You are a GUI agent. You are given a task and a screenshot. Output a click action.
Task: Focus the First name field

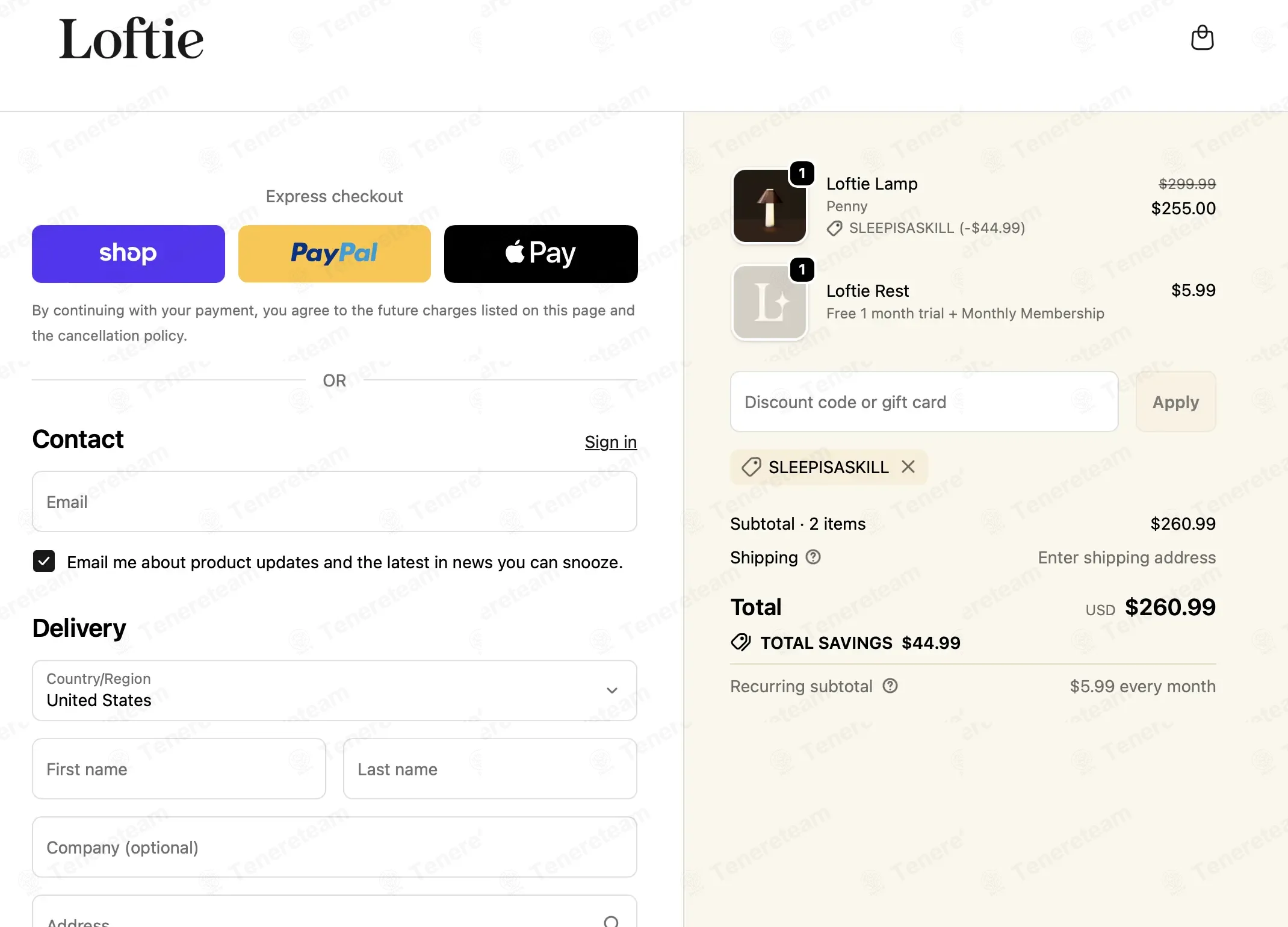click(x=179, y=769)
